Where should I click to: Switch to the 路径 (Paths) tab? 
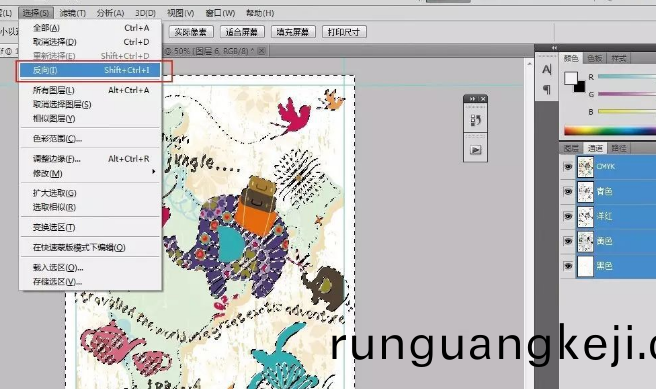619,148
